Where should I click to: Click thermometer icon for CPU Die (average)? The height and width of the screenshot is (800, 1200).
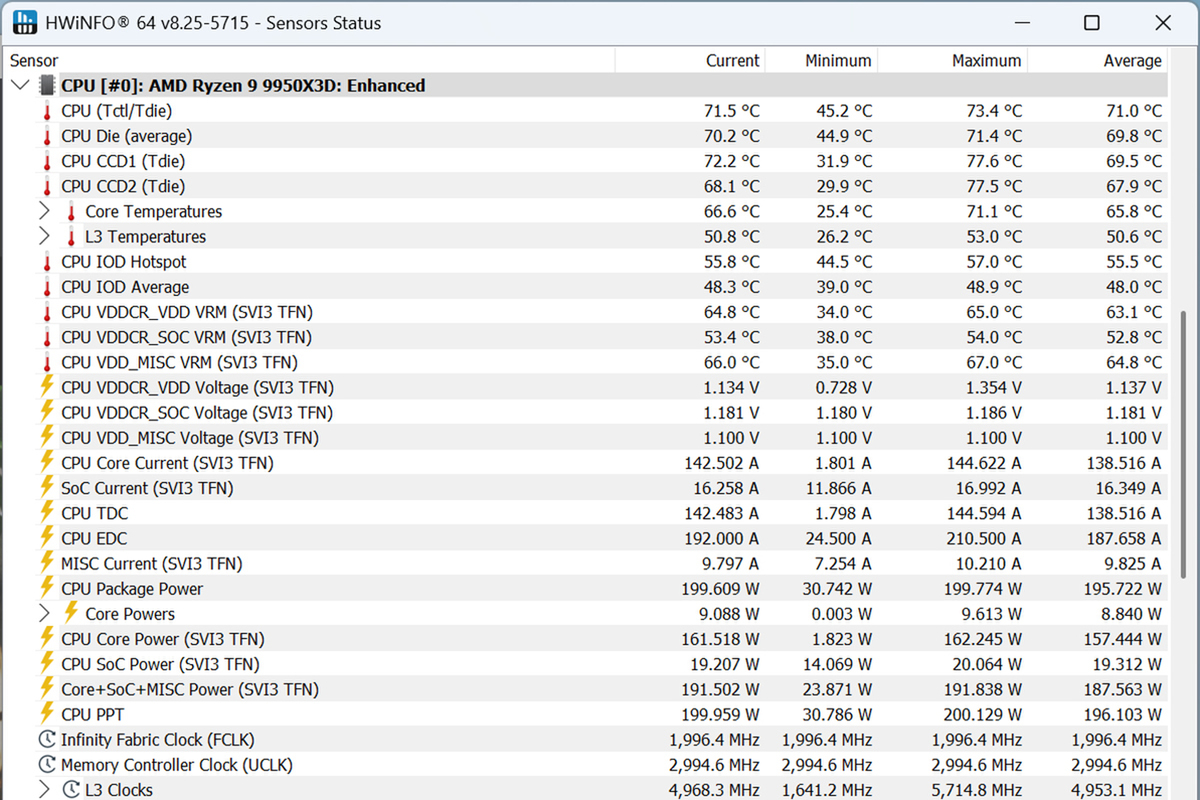(46, 136)
